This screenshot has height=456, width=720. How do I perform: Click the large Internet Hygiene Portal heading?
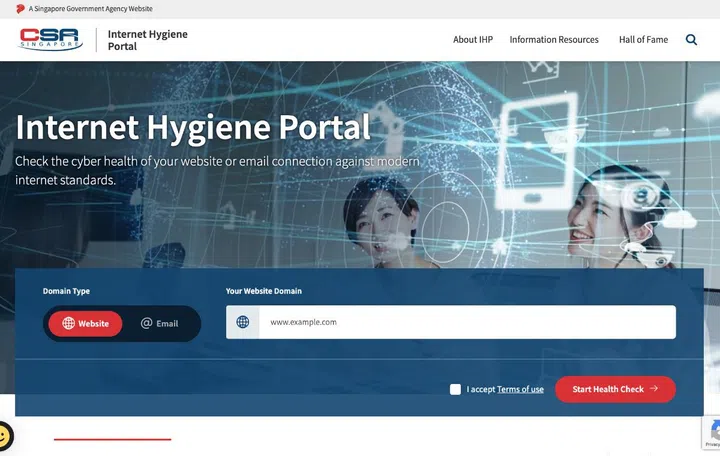pyautogui.click(x=193, y=128)
